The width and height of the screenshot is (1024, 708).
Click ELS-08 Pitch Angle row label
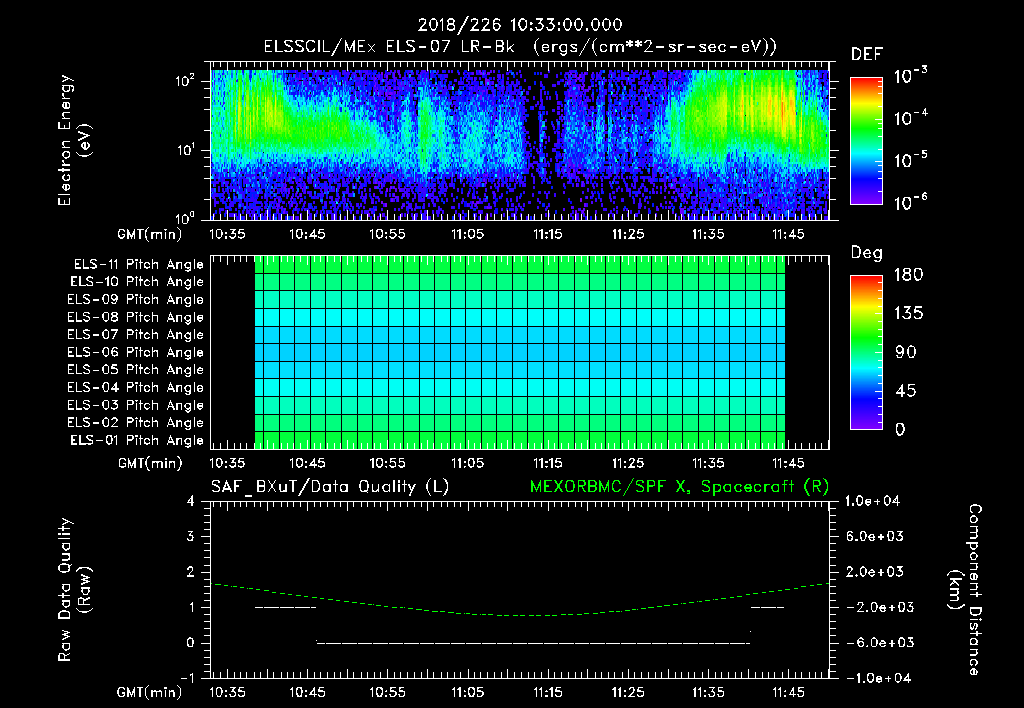tap(135, 317)
